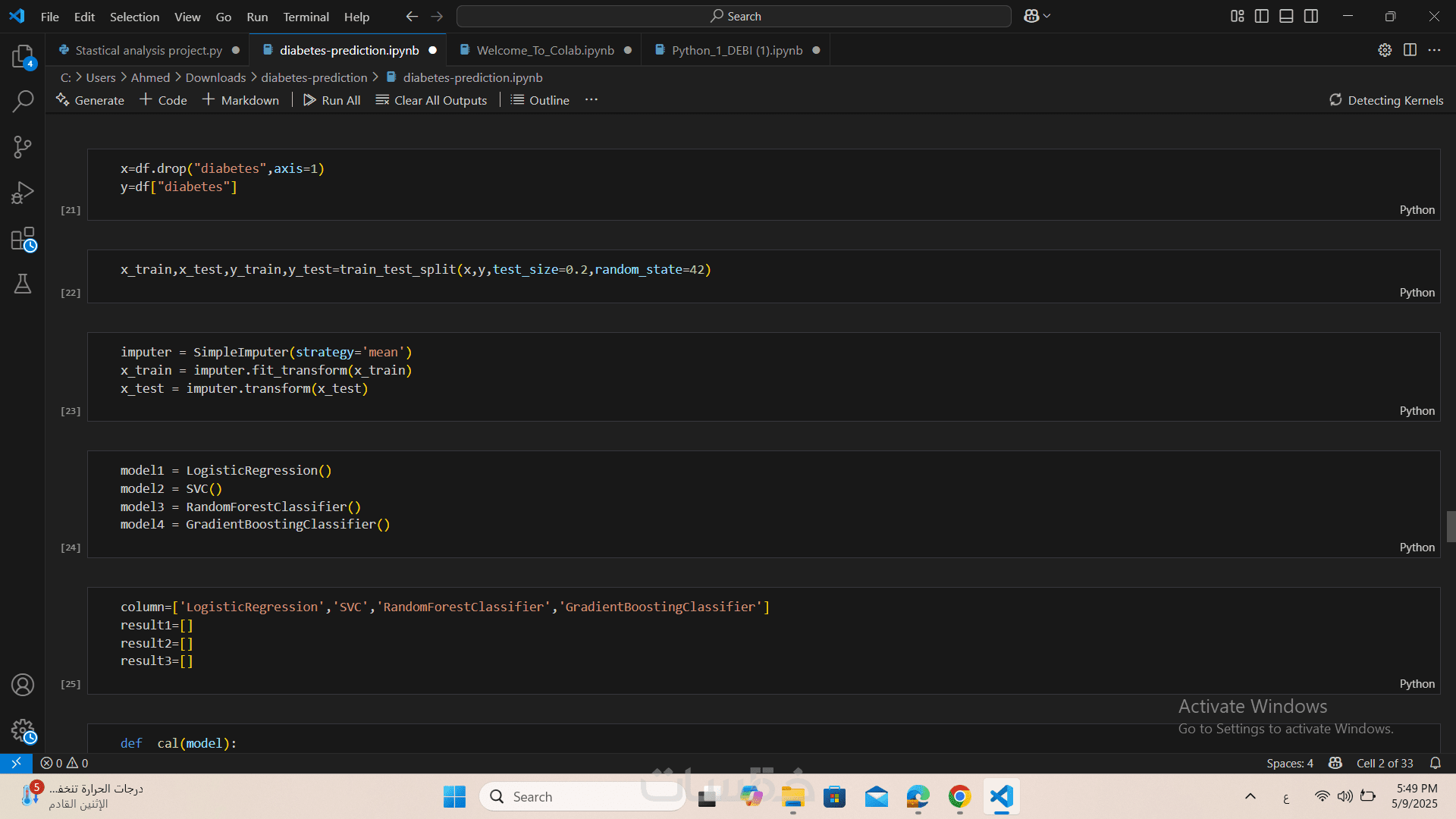Open the Terminal menu
The width and height of the screenshot is (1456, 819).
(306, 17)
